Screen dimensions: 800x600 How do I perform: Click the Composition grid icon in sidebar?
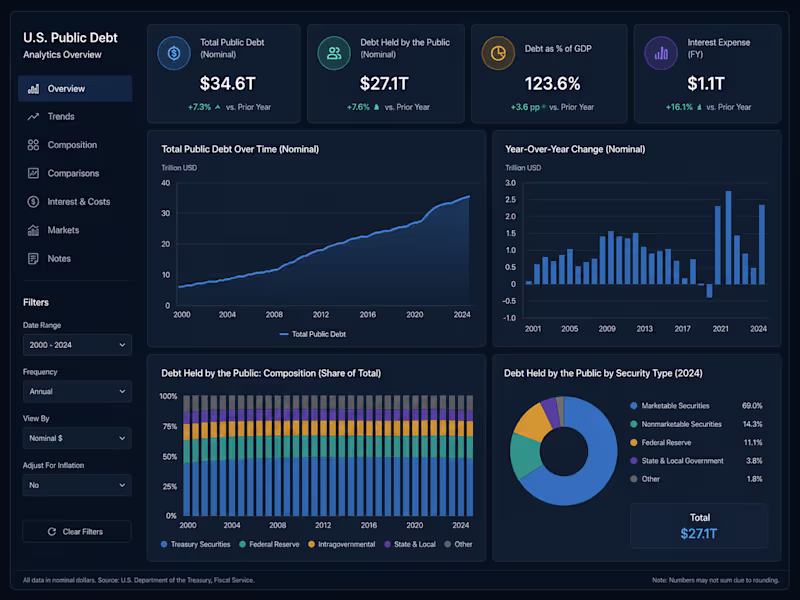[33, 145]
